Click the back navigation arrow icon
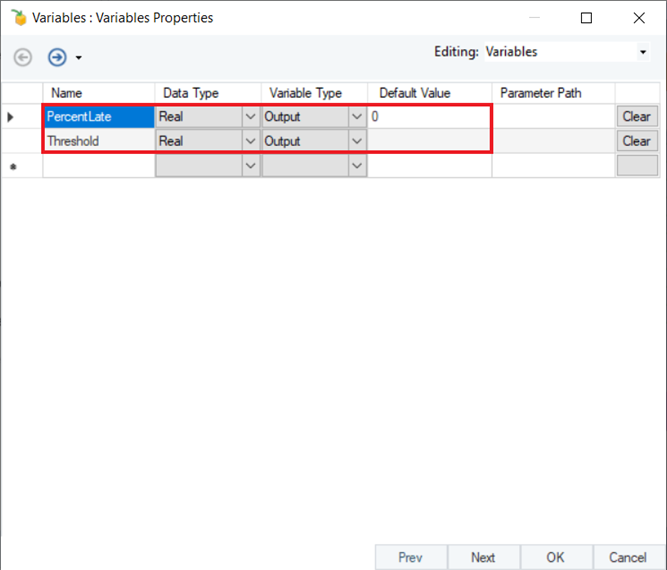The height and width of the screenshot is (570, 667). point(23,57)
